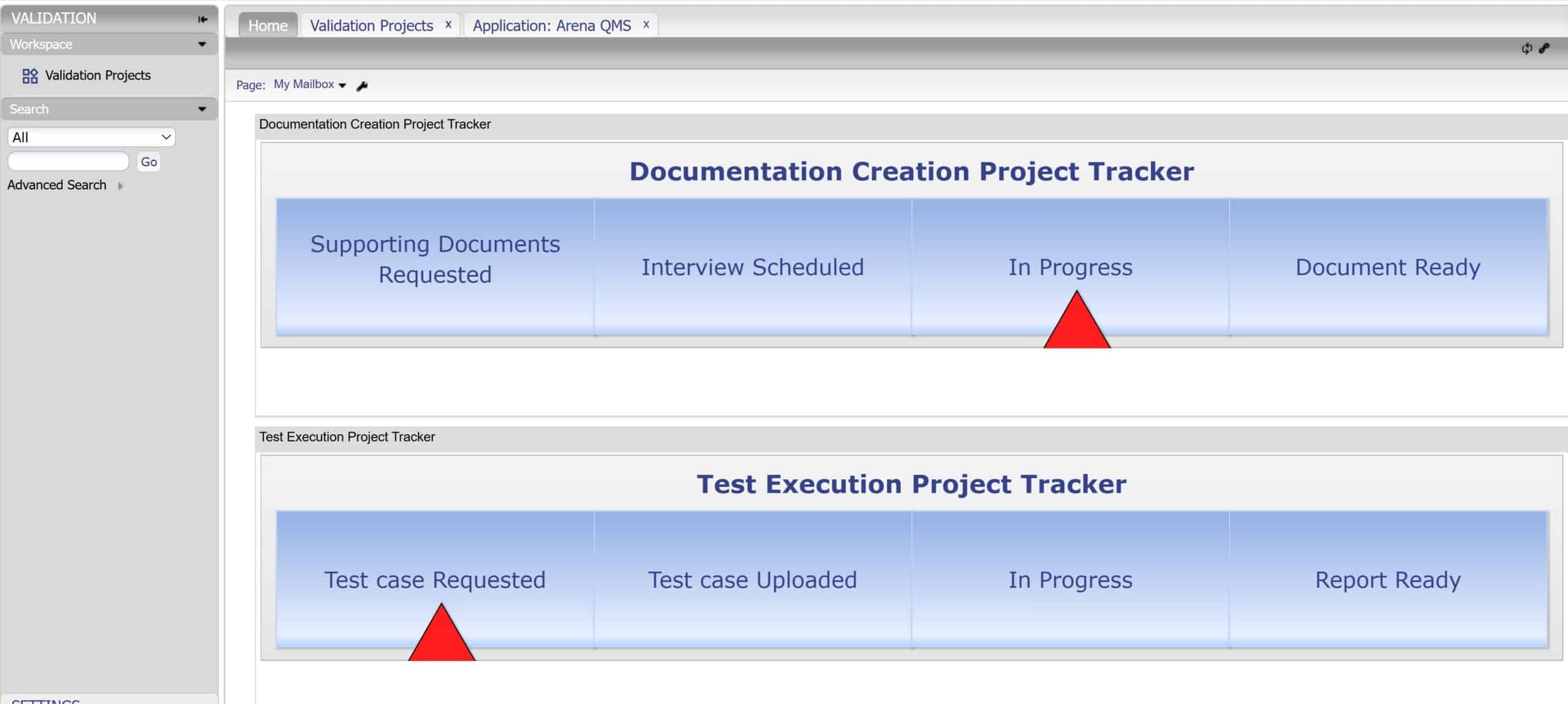
Task: Collapse the Workspace section
Action: (202, 44)
